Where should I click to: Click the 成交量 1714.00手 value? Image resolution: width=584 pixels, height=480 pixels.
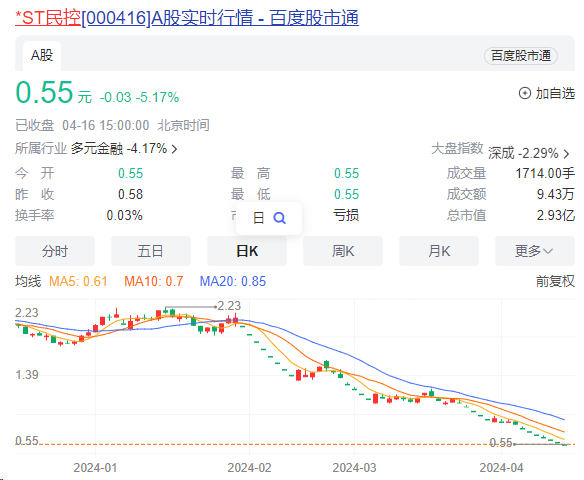(545, 174)
